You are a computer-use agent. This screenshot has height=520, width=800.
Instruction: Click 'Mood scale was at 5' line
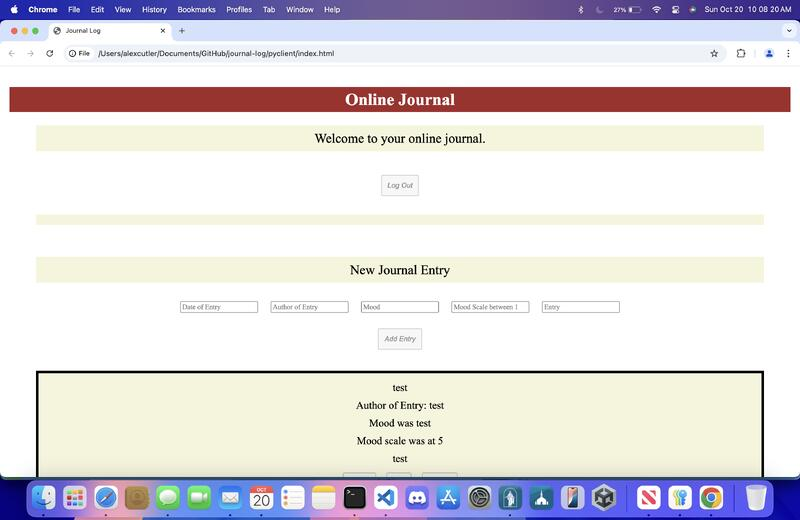(400, 441)
